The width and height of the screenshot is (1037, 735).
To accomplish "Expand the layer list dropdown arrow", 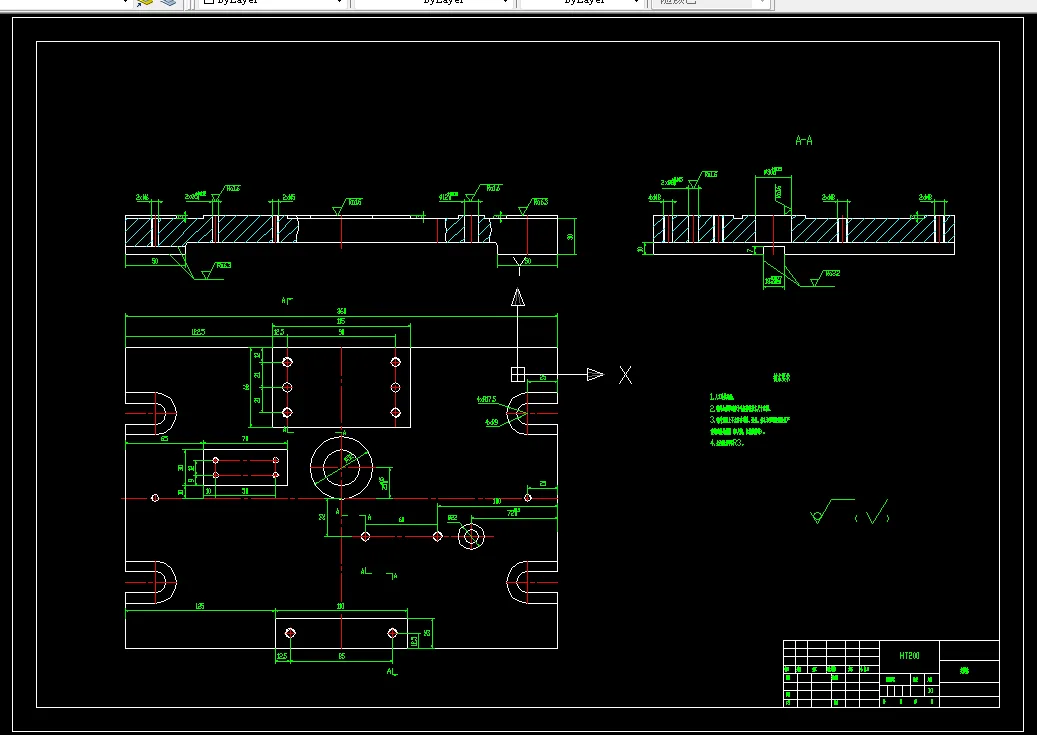I will 124,2.
